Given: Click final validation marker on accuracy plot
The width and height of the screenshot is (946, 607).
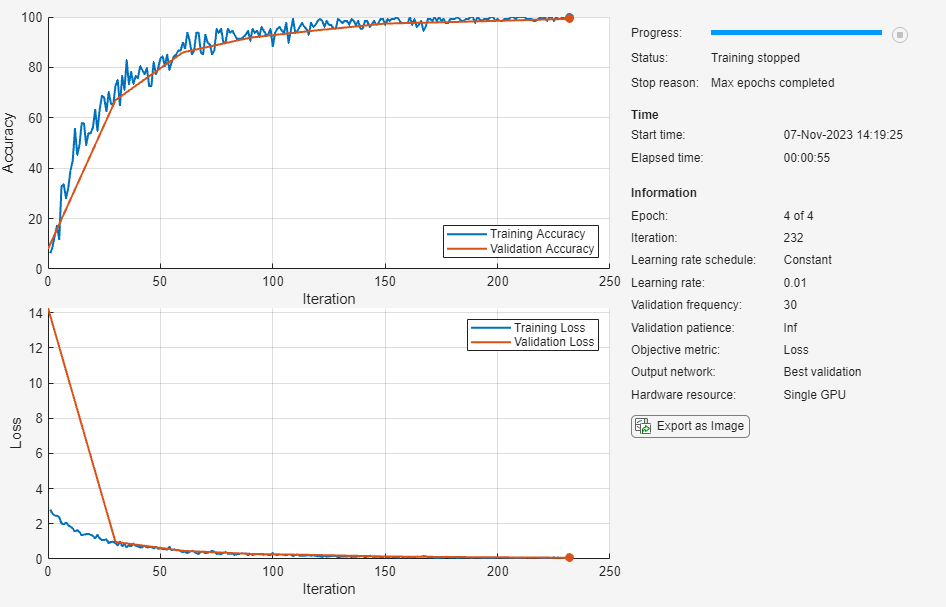Looking at the screenshot, I should [569, 17].
